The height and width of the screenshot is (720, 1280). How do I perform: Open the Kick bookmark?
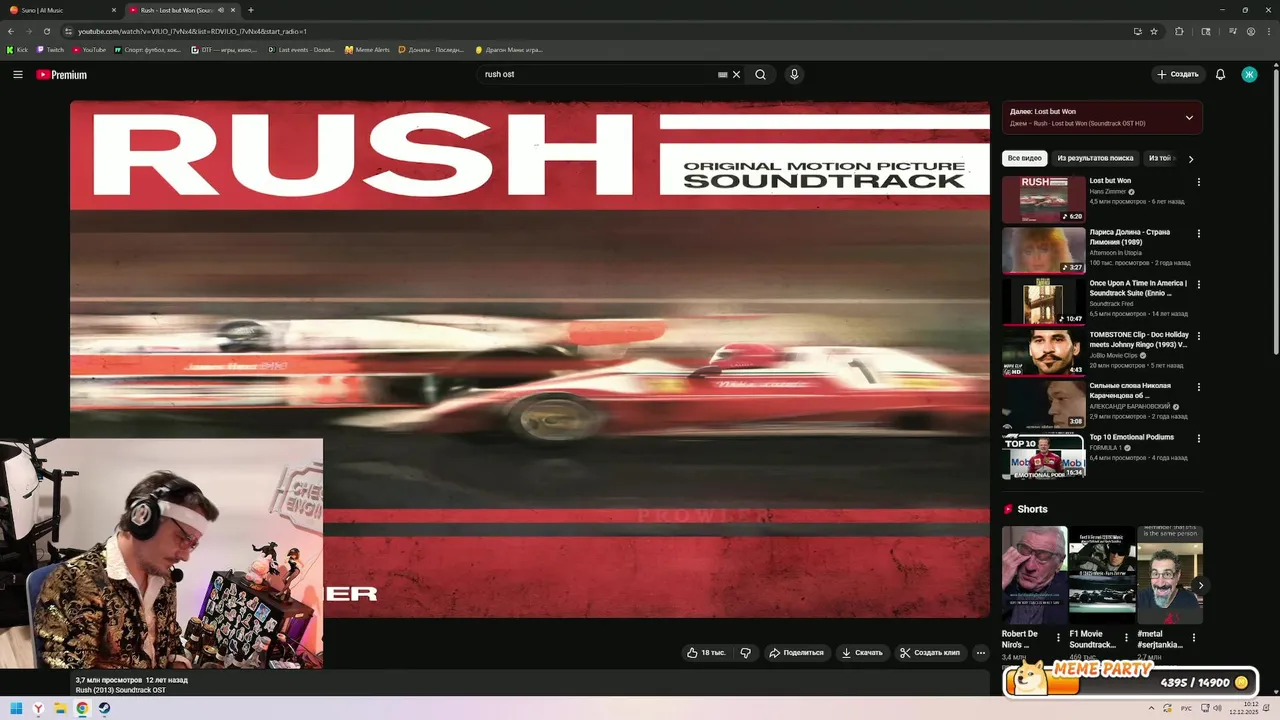point(17,49)
